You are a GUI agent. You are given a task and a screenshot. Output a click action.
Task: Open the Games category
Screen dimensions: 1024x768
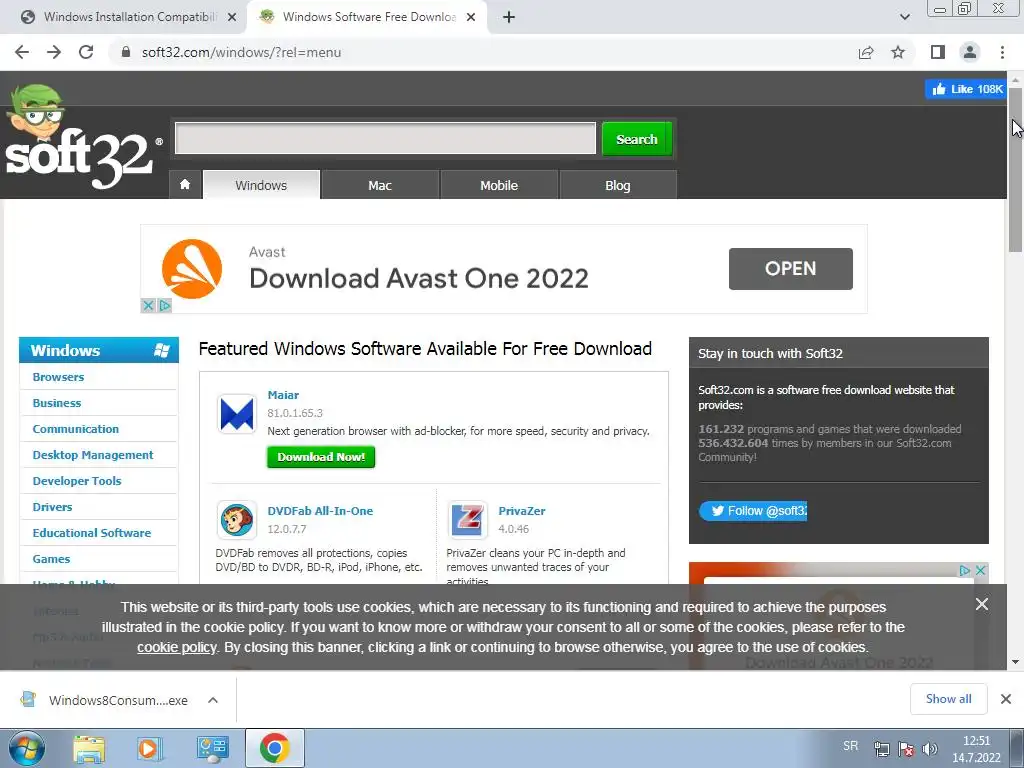pos(51,559)
